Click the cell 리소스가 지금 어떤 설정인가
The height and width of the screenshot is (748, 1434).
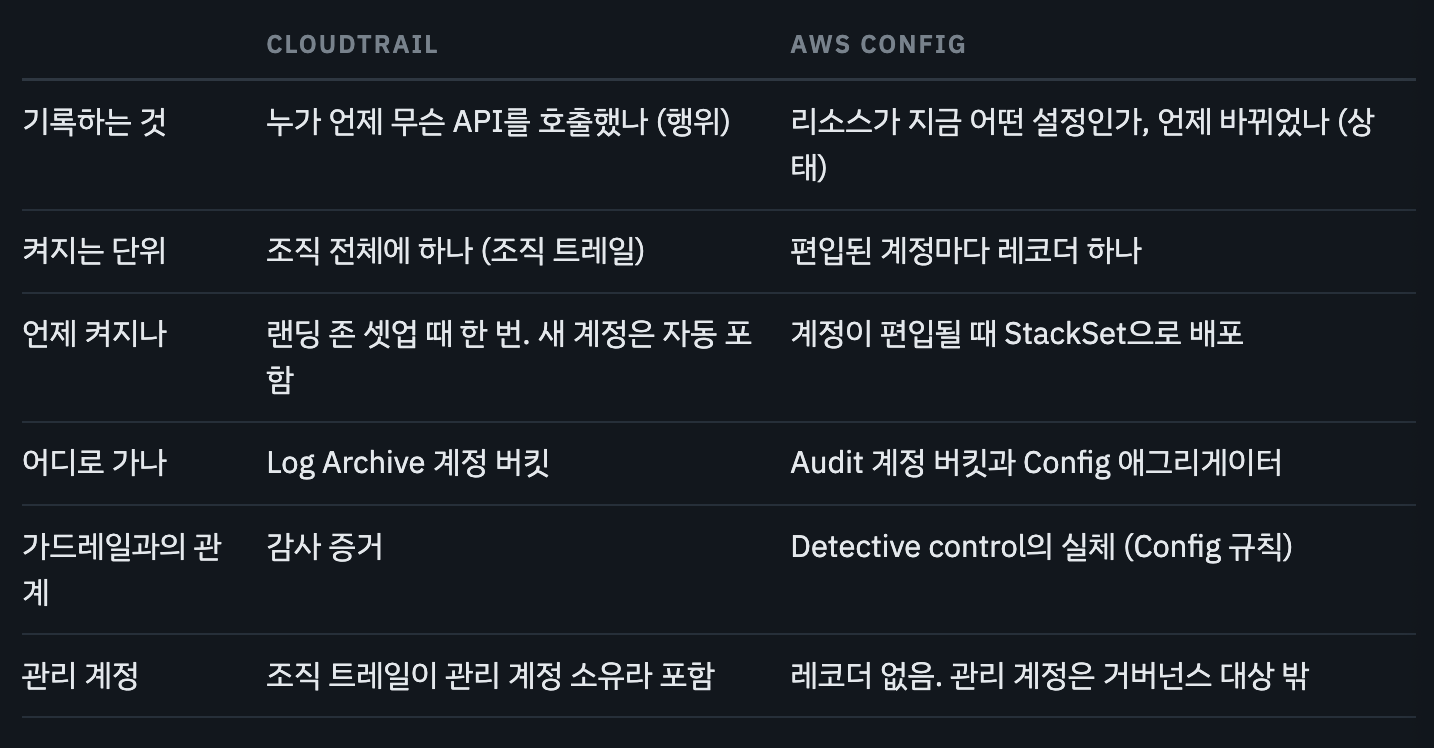coord(1082,145)
